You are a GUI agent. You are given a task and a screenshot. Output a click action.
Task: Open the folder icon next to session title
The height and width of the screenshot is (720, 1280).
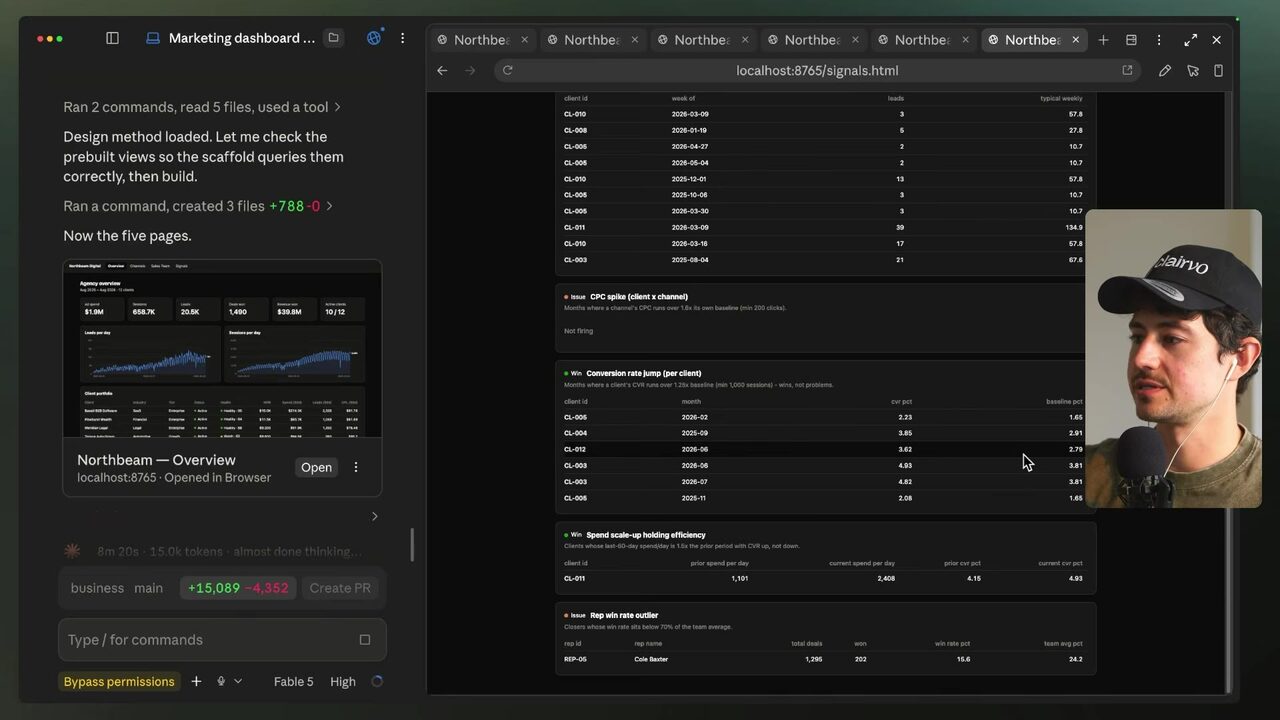334,38
